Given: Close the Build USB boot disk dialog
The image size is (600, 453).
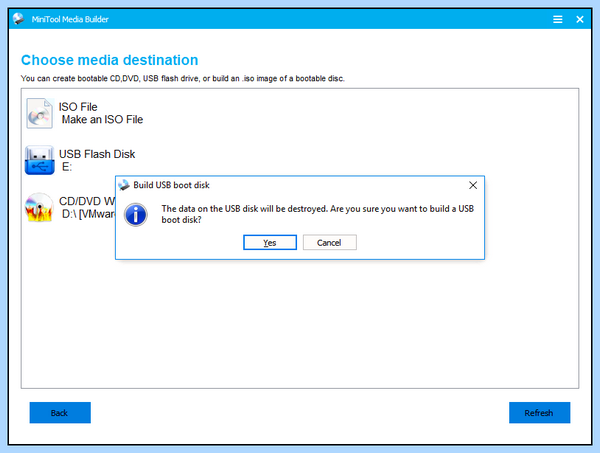Looking at the screenshot, I should tap(473, 185).
